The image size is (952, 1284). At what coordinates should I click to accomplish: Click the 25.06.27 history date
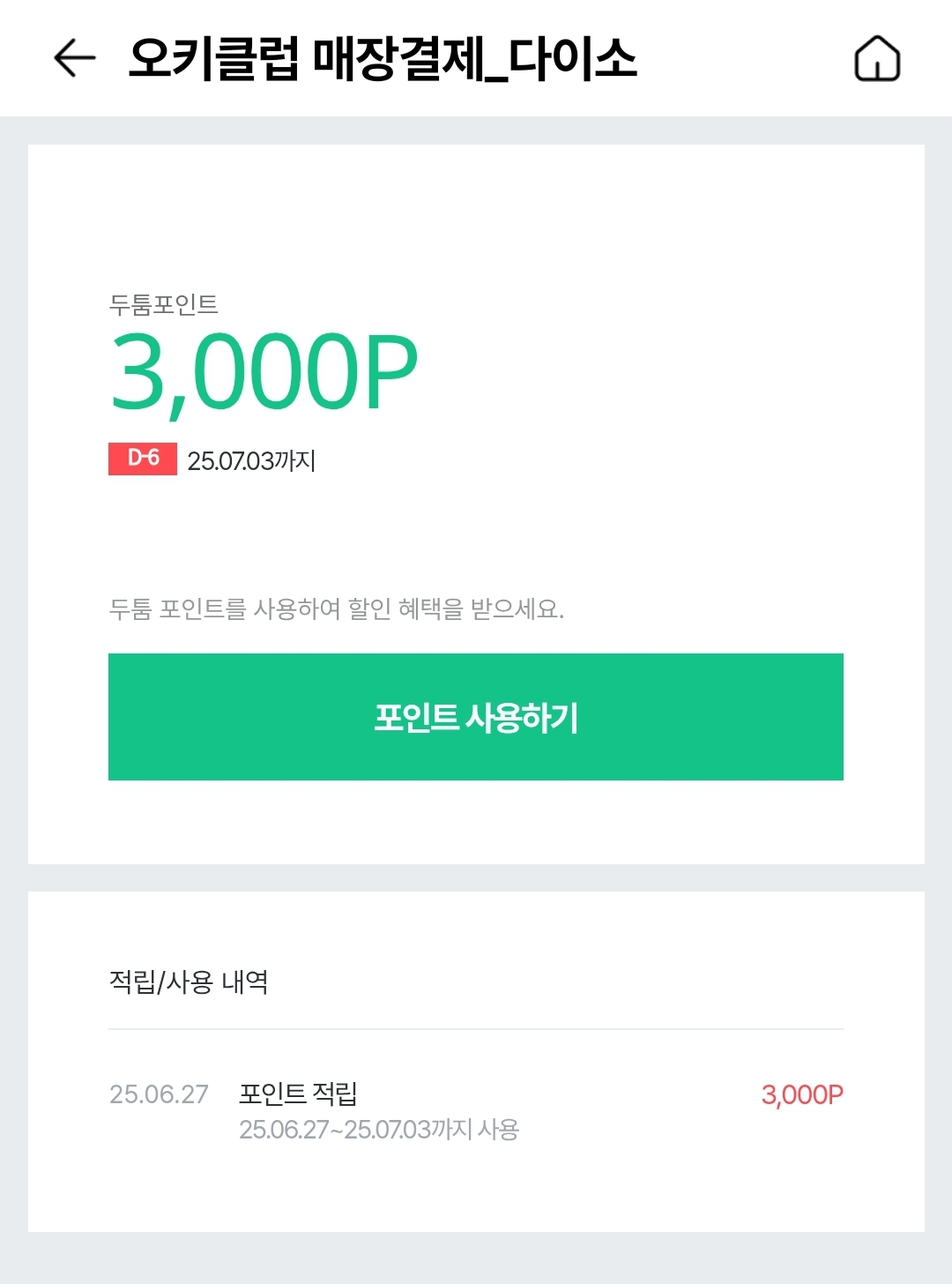(159, 1094)
